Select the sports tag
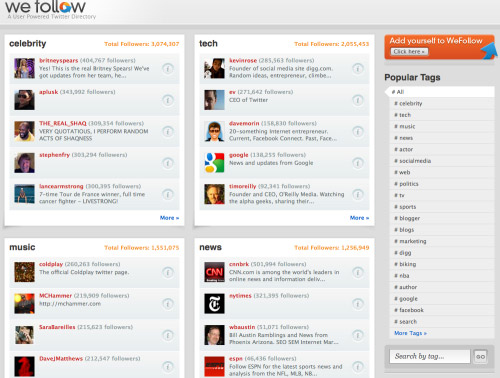The width and height of the screenshot is (500, 378). coord(405,207)
